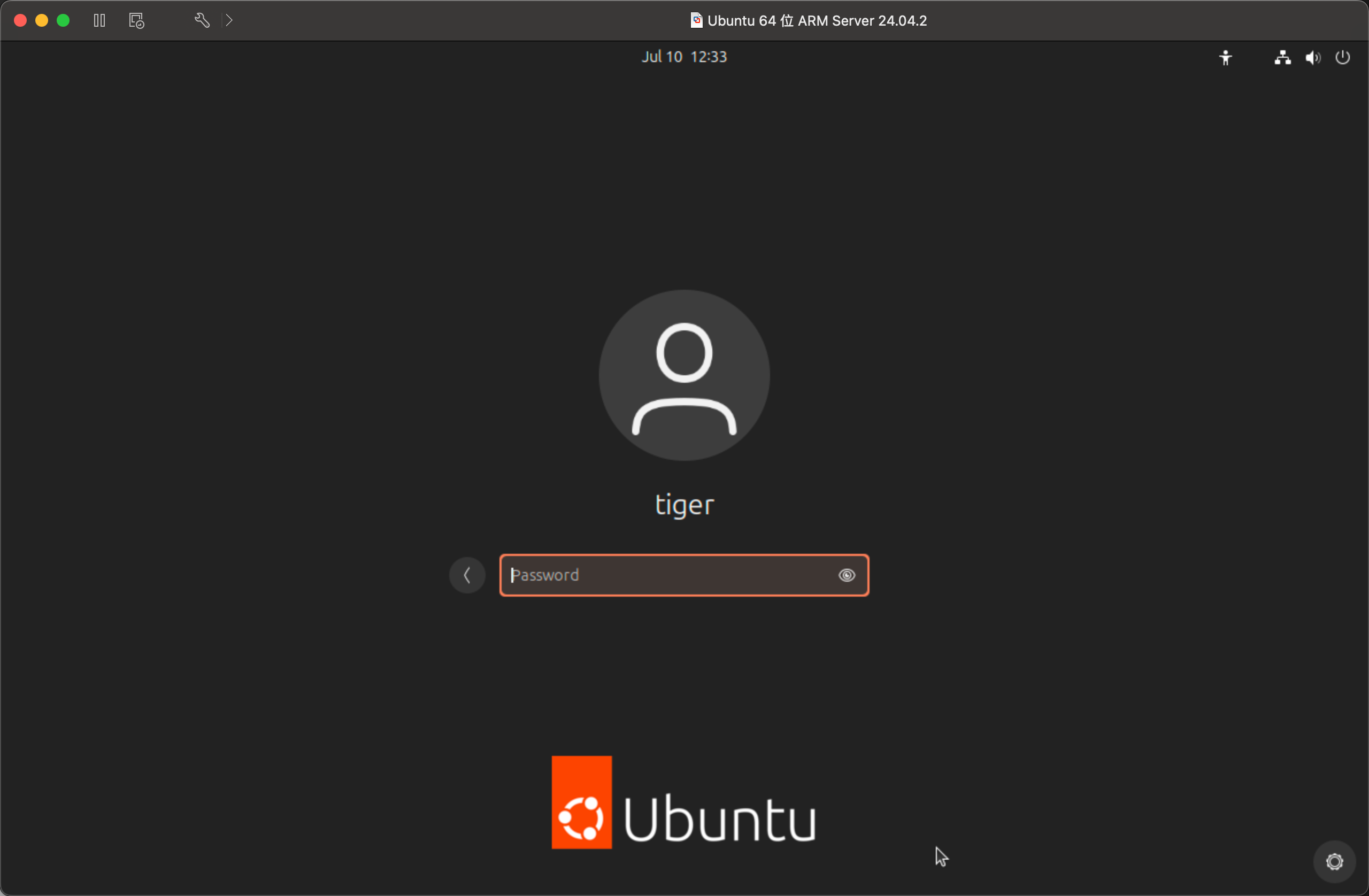Select the tiger user avatar
The width and height of the screenshot is (1369, 896).
684,375
